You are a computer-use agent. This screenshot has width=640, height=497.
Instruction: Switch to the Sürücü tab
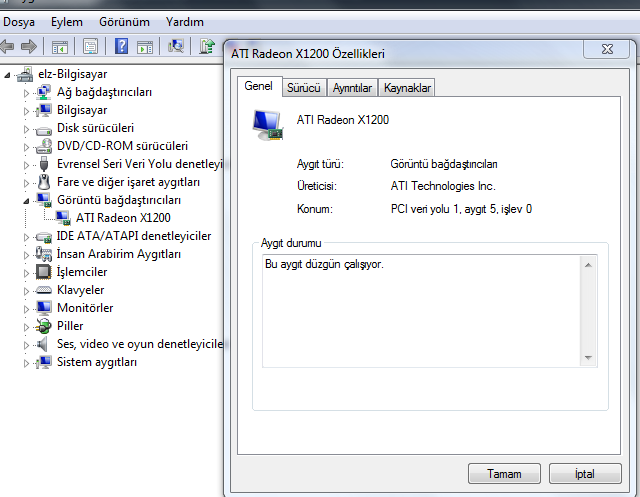click(x=304, y=88)
